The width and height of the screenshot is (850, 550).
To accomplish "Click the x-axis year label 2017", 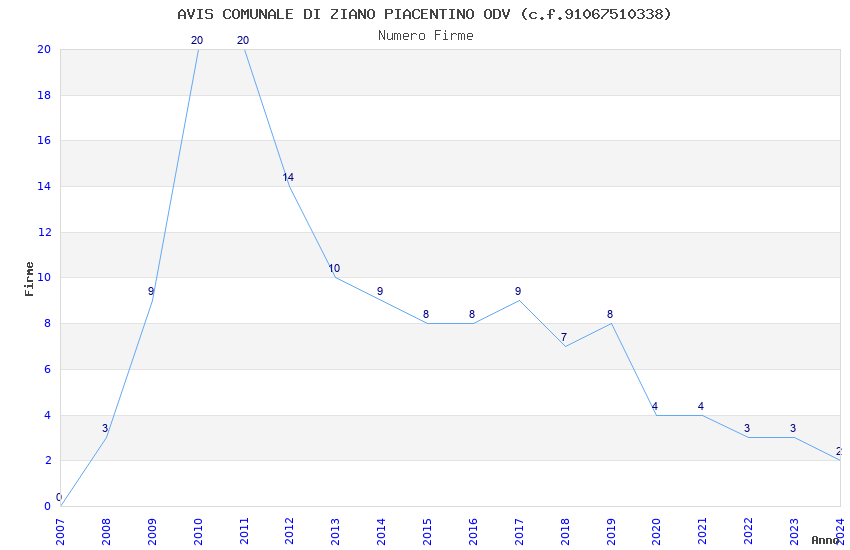I will (519, 532).
